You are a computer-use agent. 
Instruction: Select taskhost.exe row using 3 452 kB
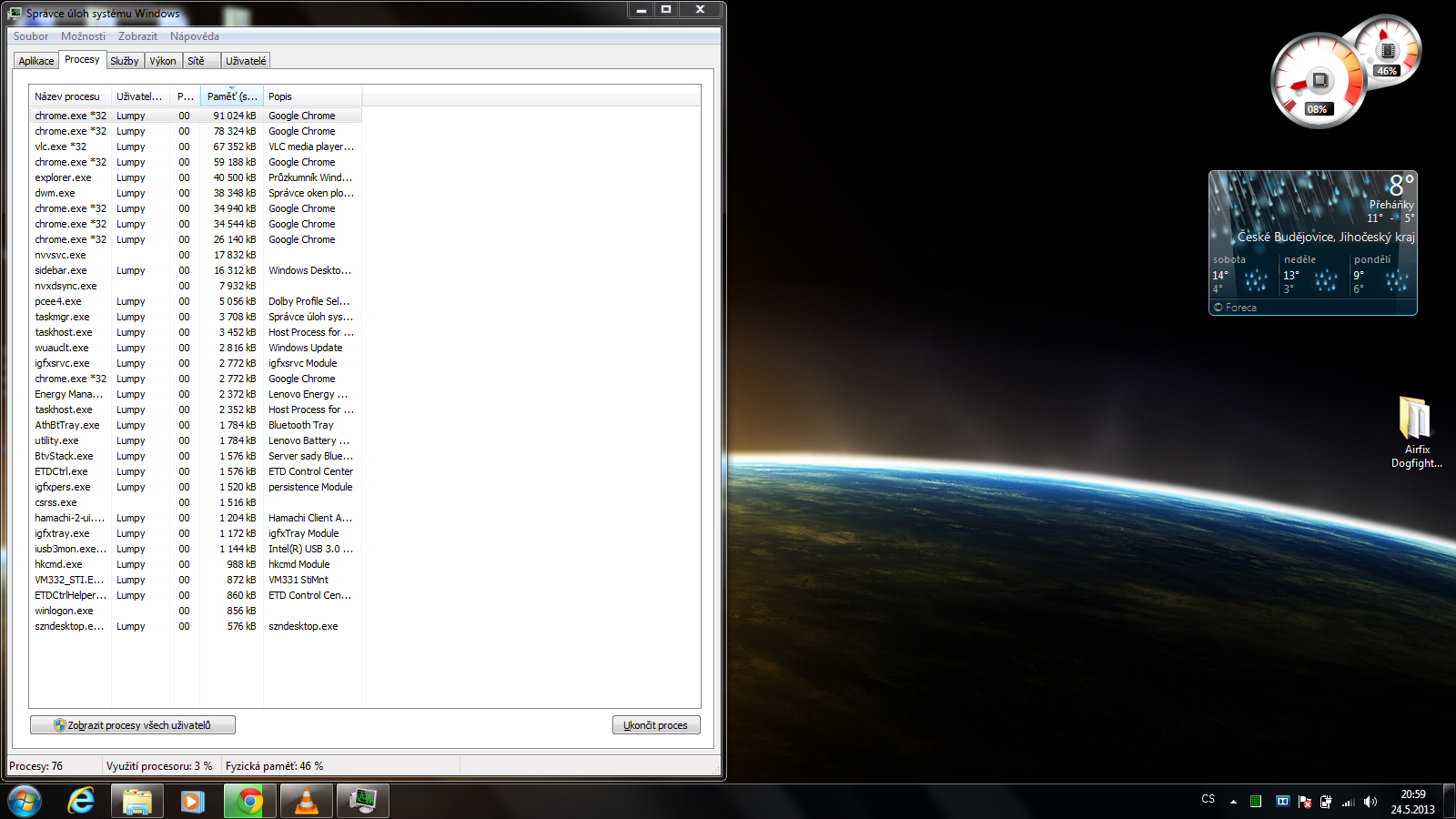click(x=196, y=332)
